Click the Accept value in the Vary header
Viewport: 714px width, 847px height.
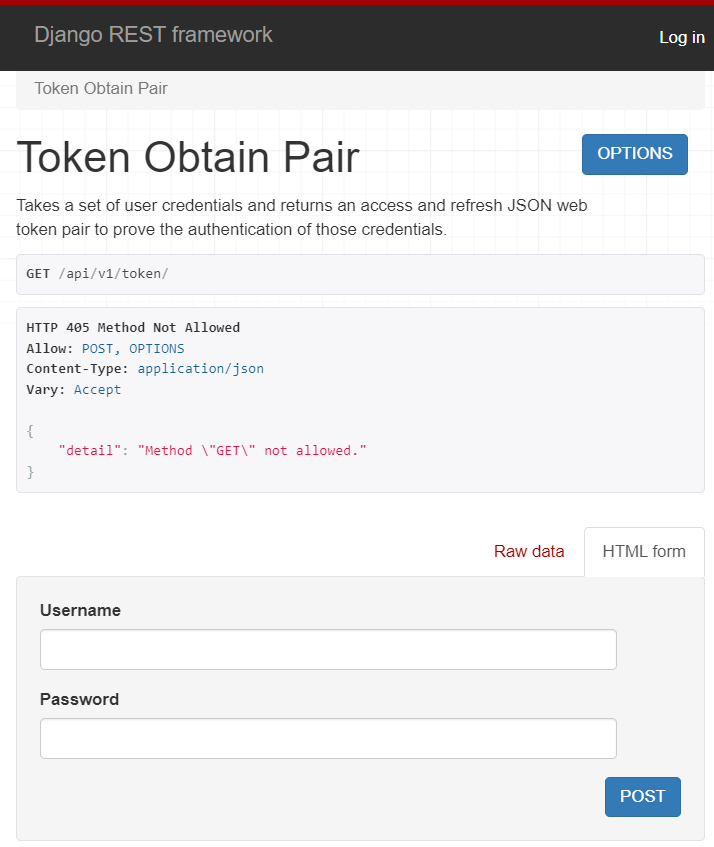(x=97, y=389)
